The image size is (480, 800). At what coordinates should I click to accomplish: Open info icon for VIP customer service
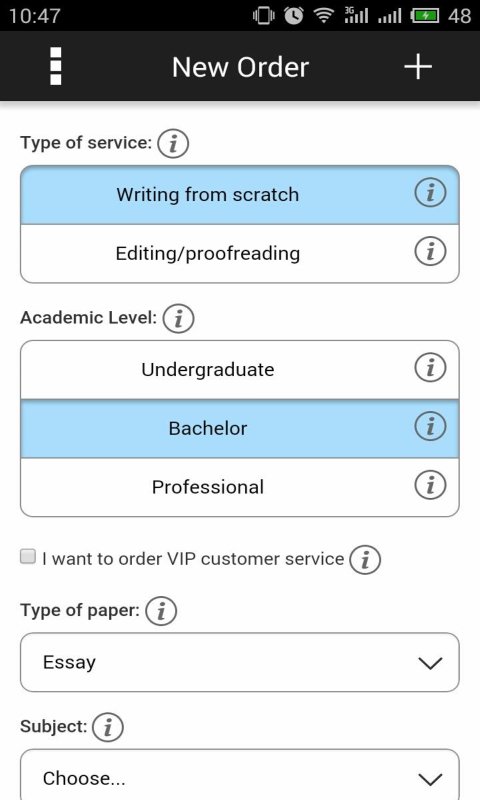pos(365,560)
